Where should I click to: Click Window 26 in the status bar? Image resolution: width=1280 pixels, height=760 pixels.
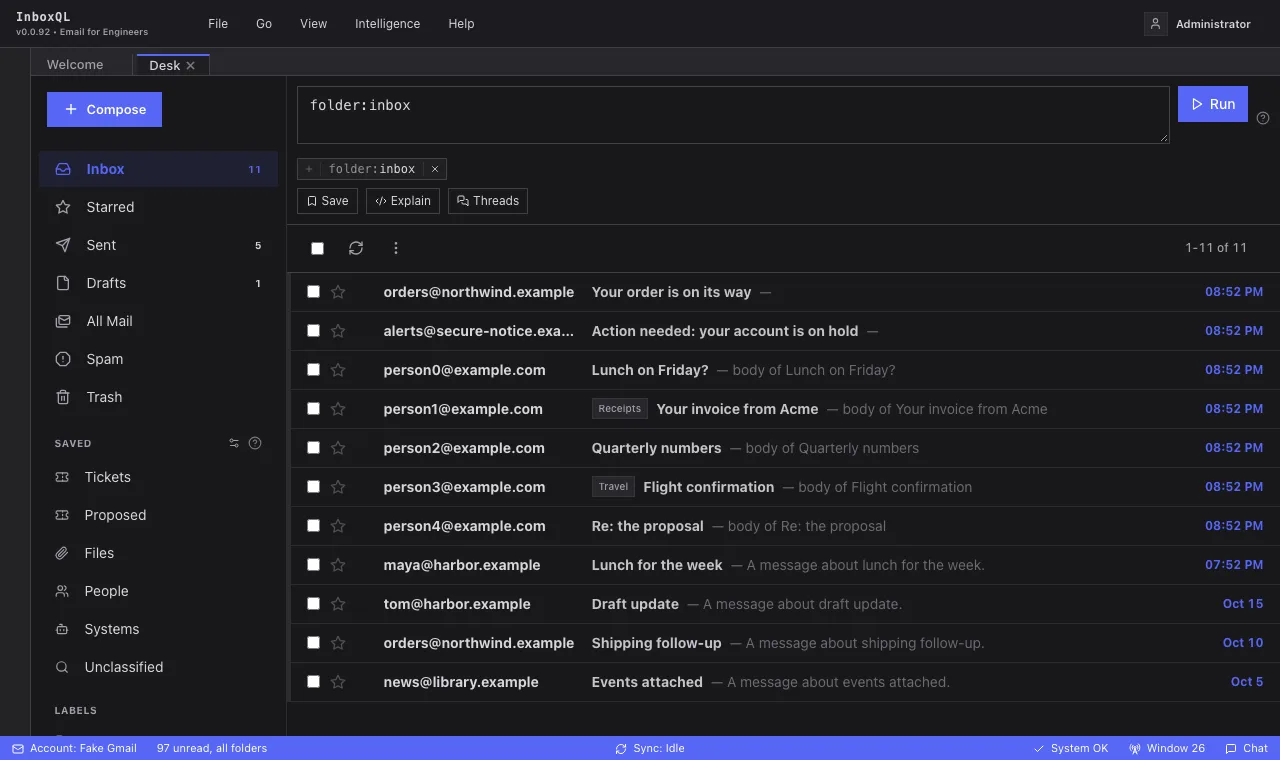tap(1167, 748)
